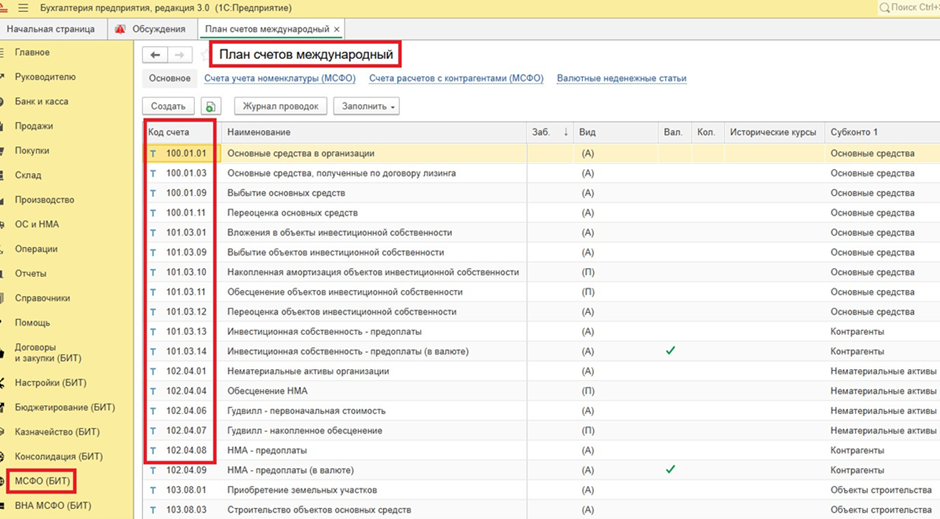This screenshot has width=940, height=519.
Task: Click the 1C logo icon at top-left
Action: click(6, 7)
